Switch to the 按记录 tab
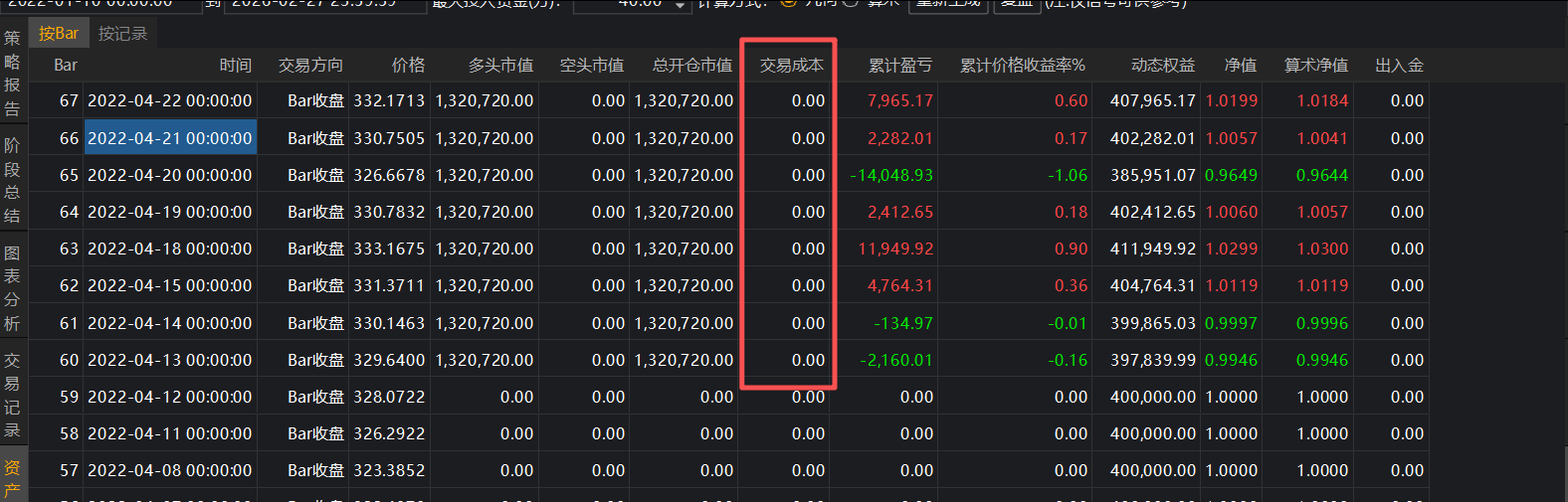Screen dimensions: 1568x502 [122, 34]
